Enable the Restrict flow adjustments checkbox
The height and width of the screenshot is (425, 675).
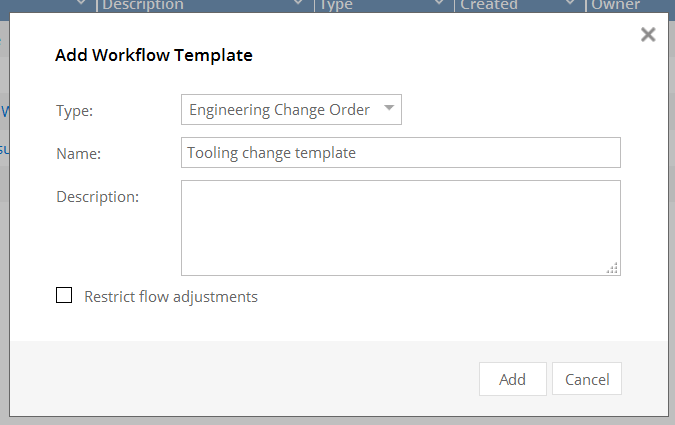pyautogui.click(x=65, y=295)
